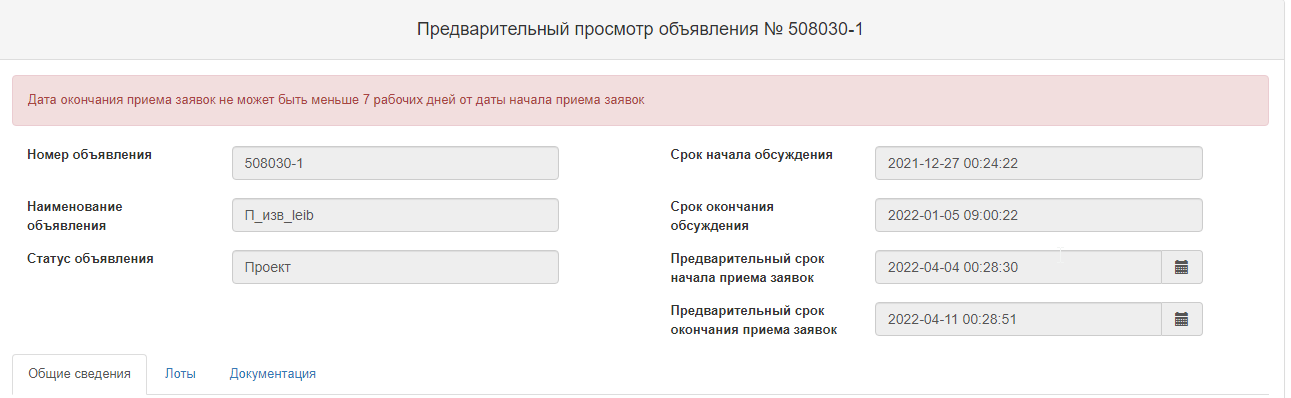Viewport: 1291px width, 398px height.
Task: Click the status field showing Проект
Action: [x=395, y=267]
